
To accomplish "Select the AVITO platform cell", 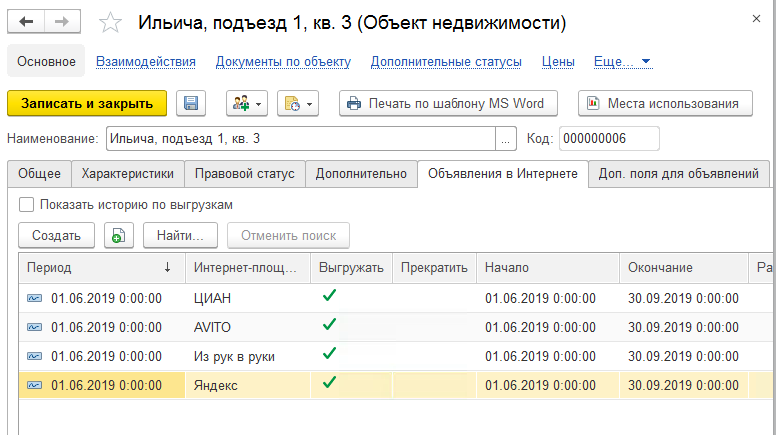I will pos(248,328).
